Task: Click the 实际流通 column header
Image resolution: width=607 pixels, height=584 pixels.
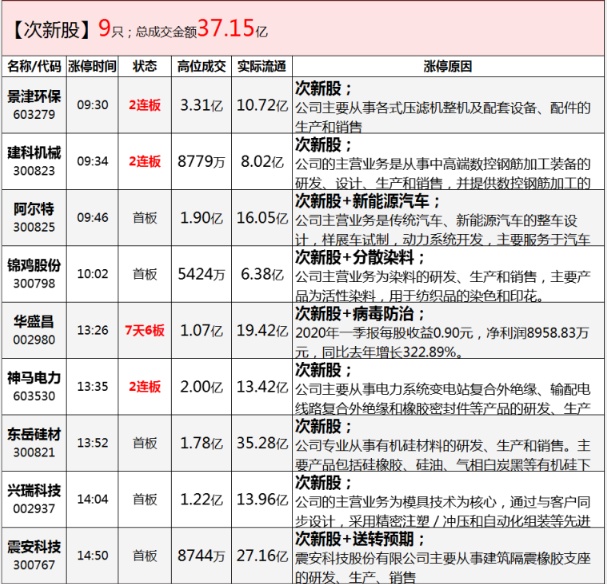Action: pyautogui.click(x=262, y=66)
